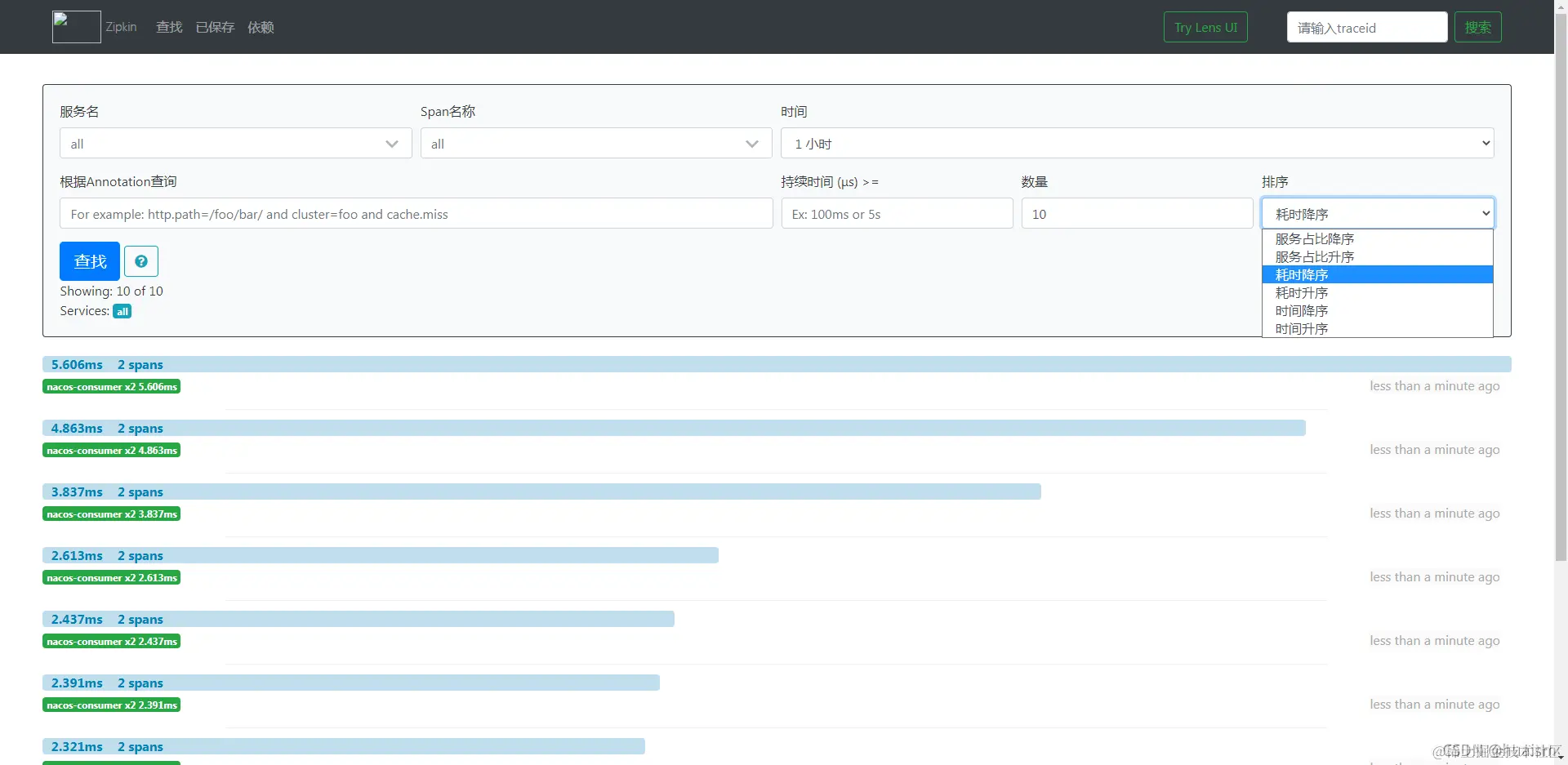Click the 排序 sort dropdown box
Image resolution: width=1568 pixels, height=765 pixels.
coord(1378,213)
